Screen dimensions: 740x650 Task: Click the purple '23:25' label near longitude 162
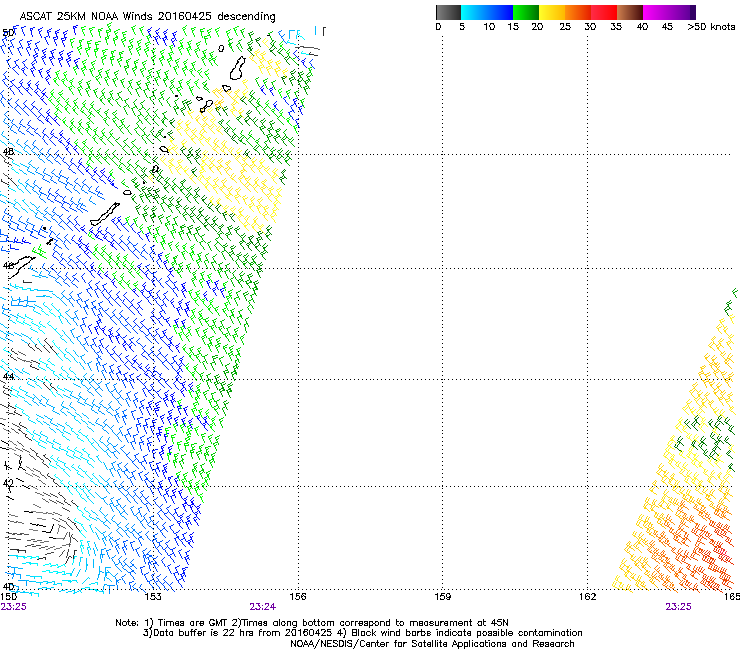point(678,607)
